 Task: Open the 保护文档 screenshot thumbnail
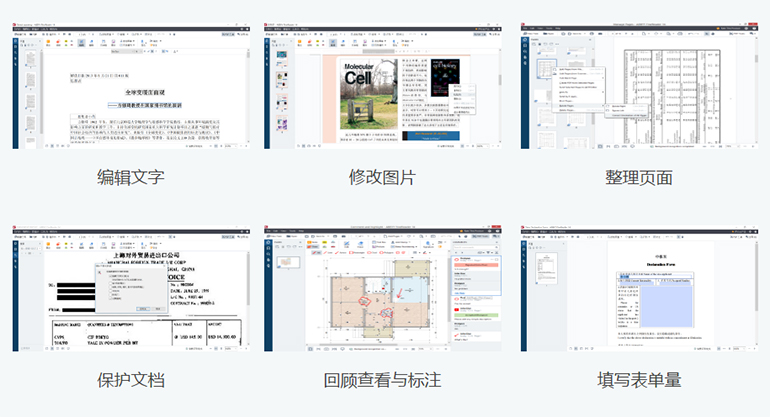(x=131, y=289)
